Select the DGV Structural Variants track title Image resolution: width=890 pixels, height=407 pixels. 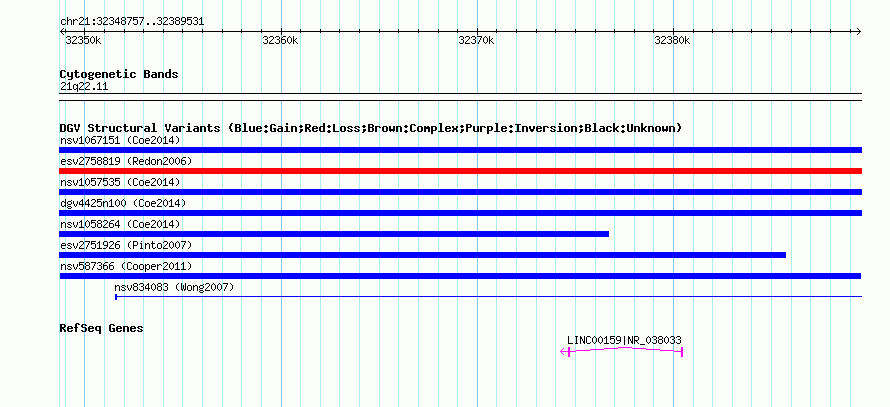371,128
